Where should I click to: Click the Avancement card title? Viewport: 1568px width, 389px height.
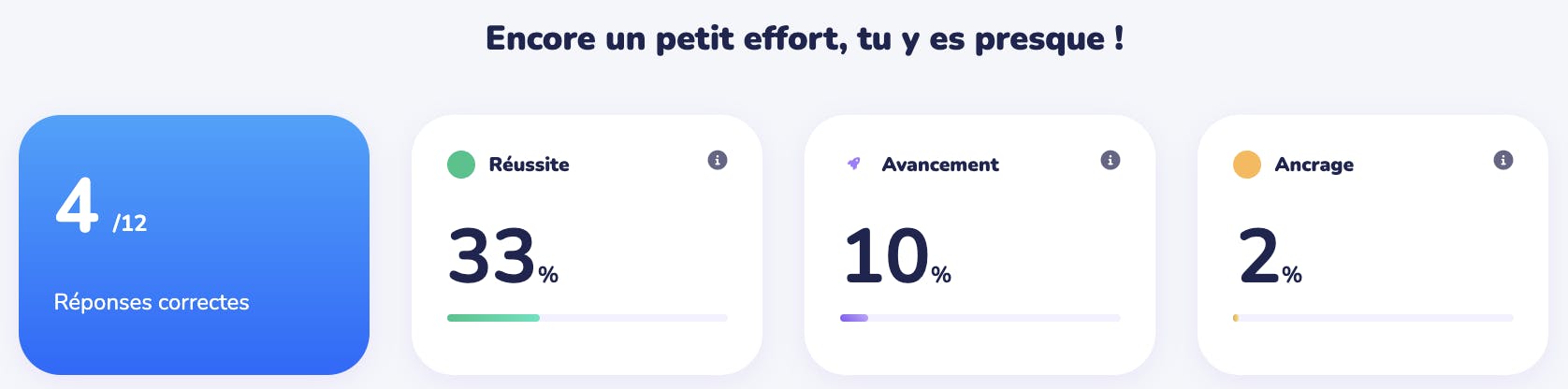coord(940,165)
